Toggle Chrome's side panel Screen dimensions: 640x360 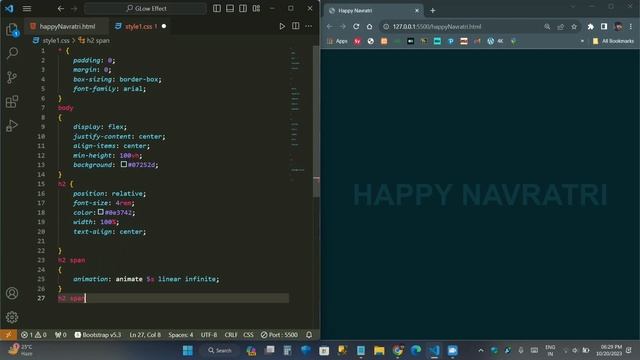[604, 27]
